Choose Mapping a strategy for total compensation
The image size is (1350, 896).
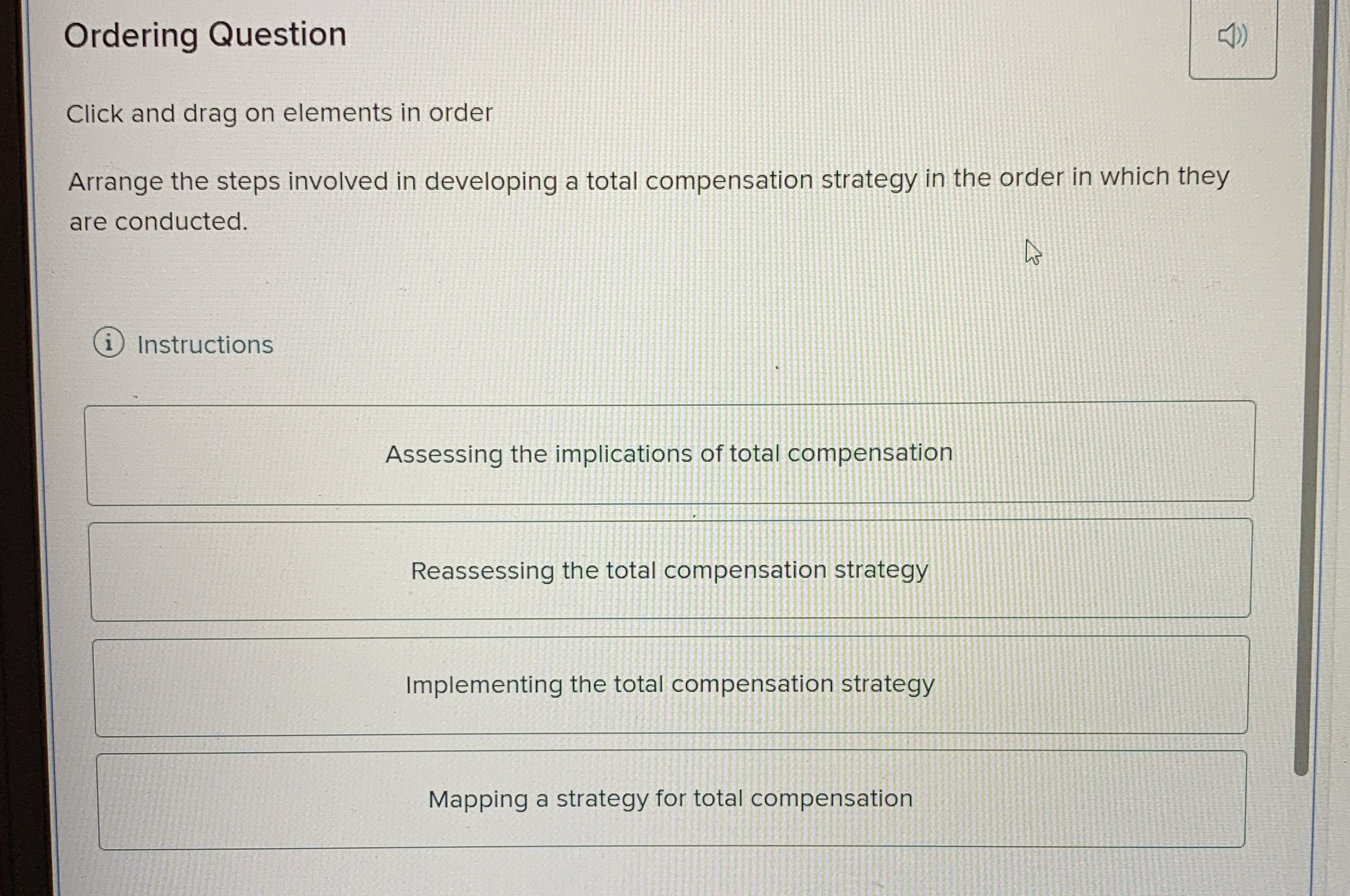click(669, 799)
